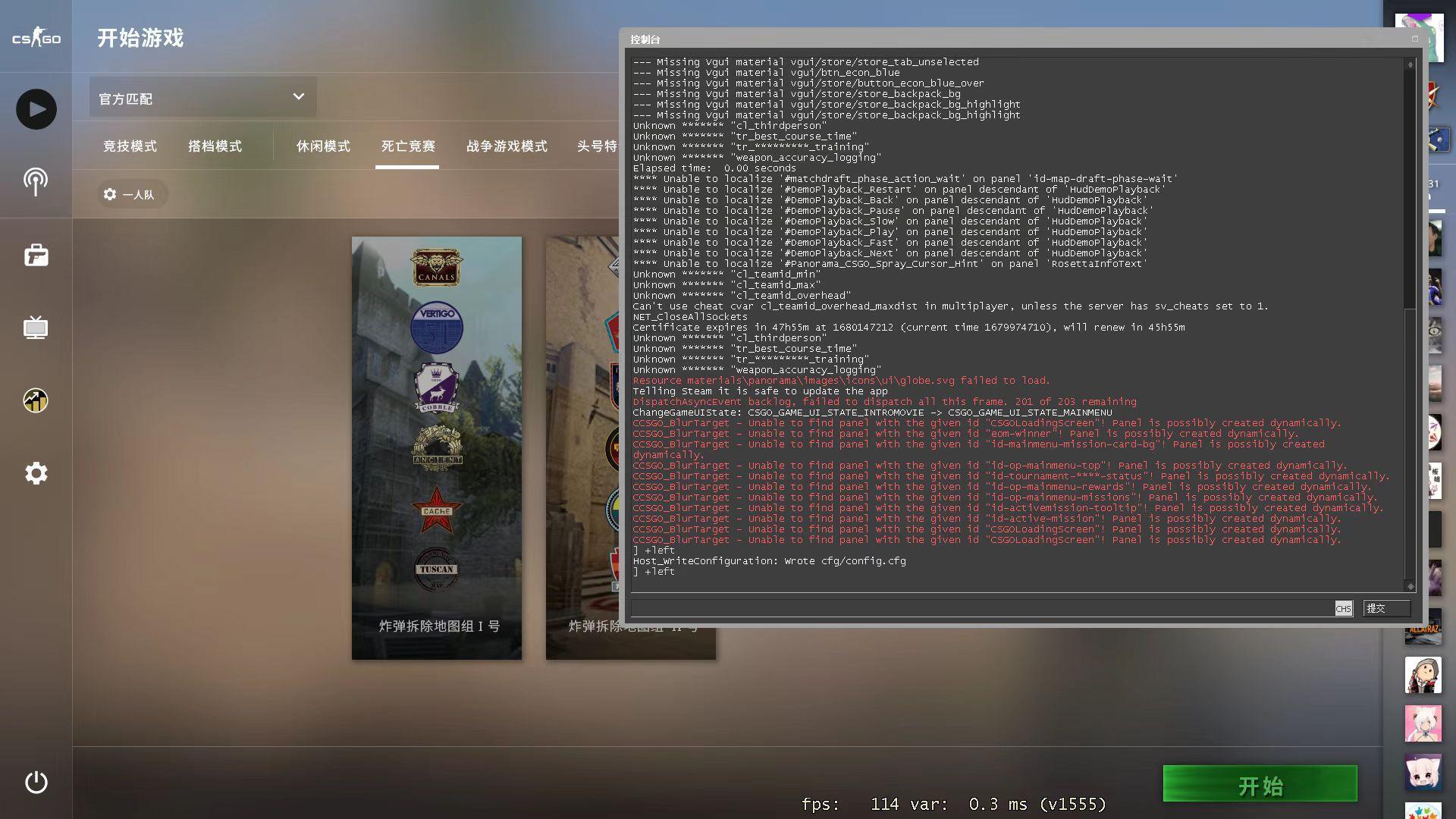The image size is (1456, 819).
Task: Open the dark-background anime cat girl avatar
Action: click(1423, 772)
